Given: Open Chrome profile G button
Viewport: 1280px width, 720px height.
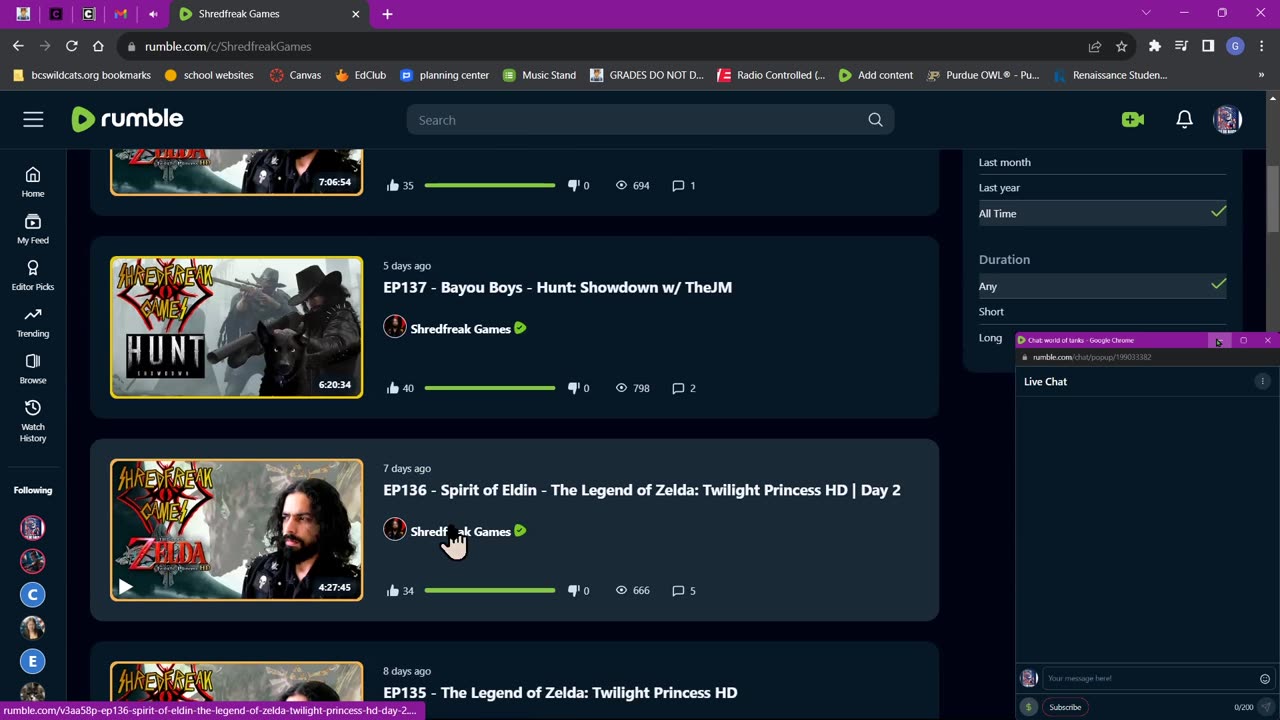Looking at the screenshot, I should click(1236, 46).
